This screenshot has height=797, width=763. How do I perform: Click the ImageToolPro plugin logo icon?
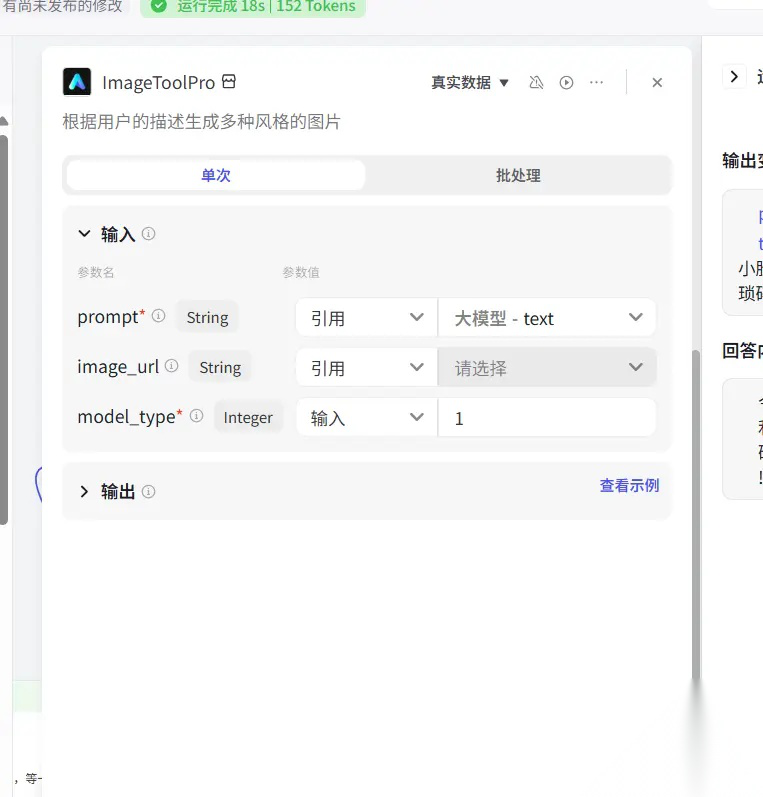pos(77,82)
